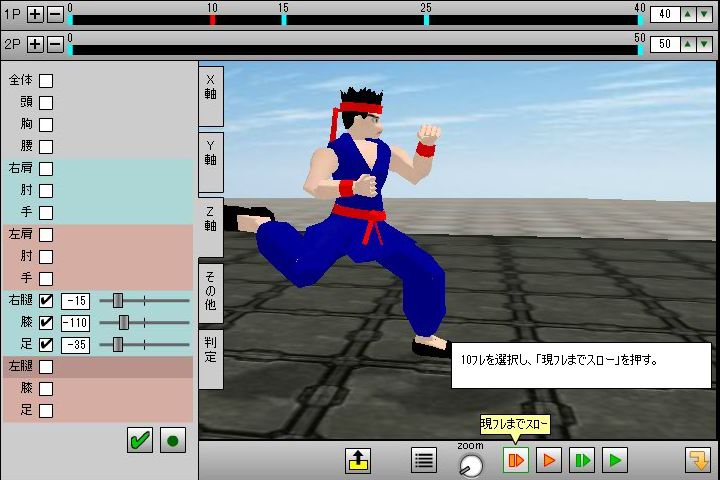Click the 1P minus button
The height and width of the screenshot is (480, 720).
[55, 14]
